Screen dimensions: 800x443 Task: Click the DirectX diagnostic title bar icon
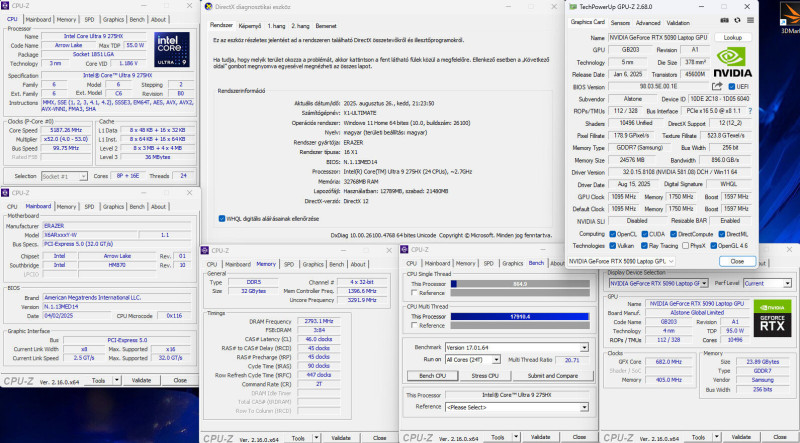(208, 7)
